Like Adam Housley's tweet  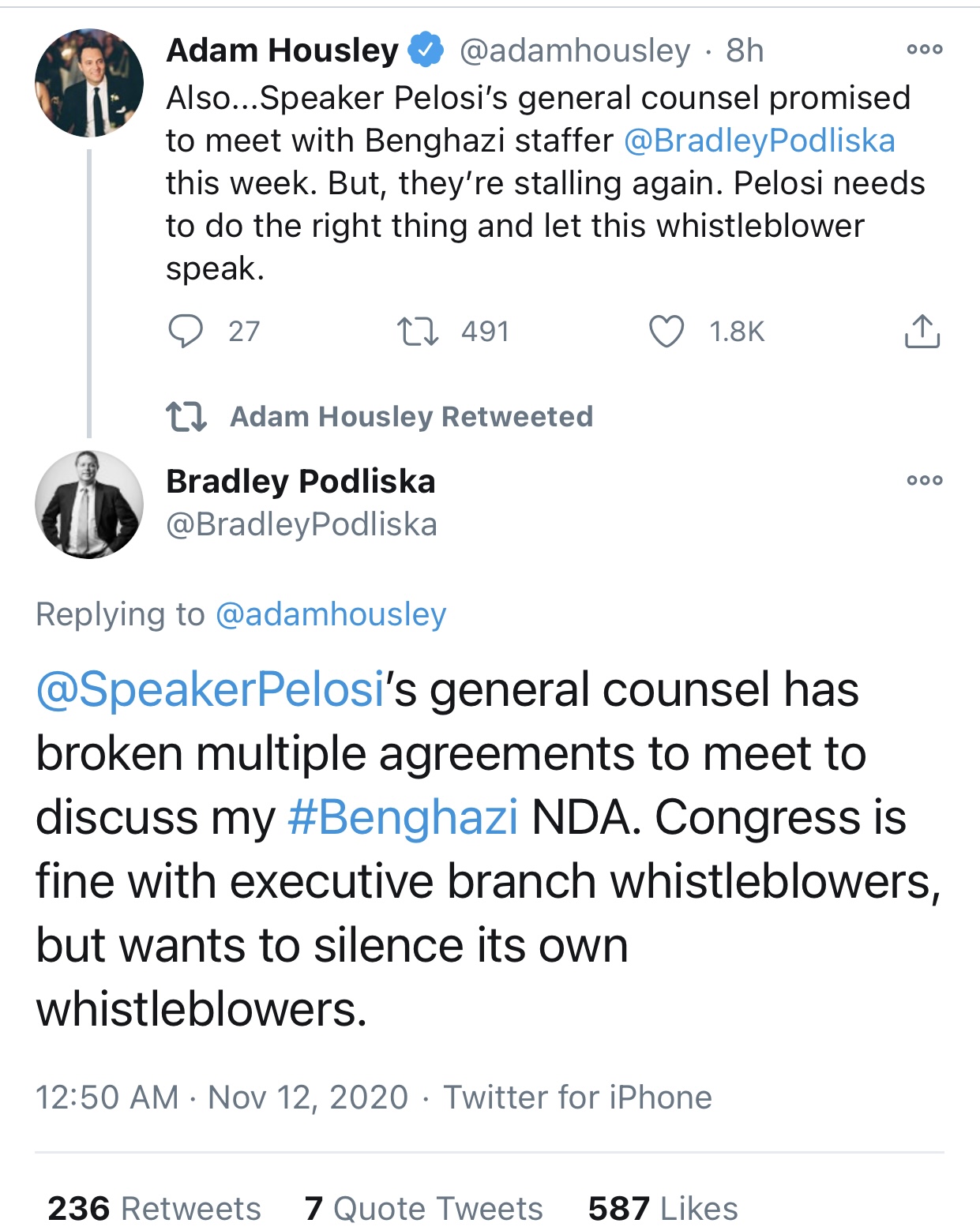[x=666, y=331]
